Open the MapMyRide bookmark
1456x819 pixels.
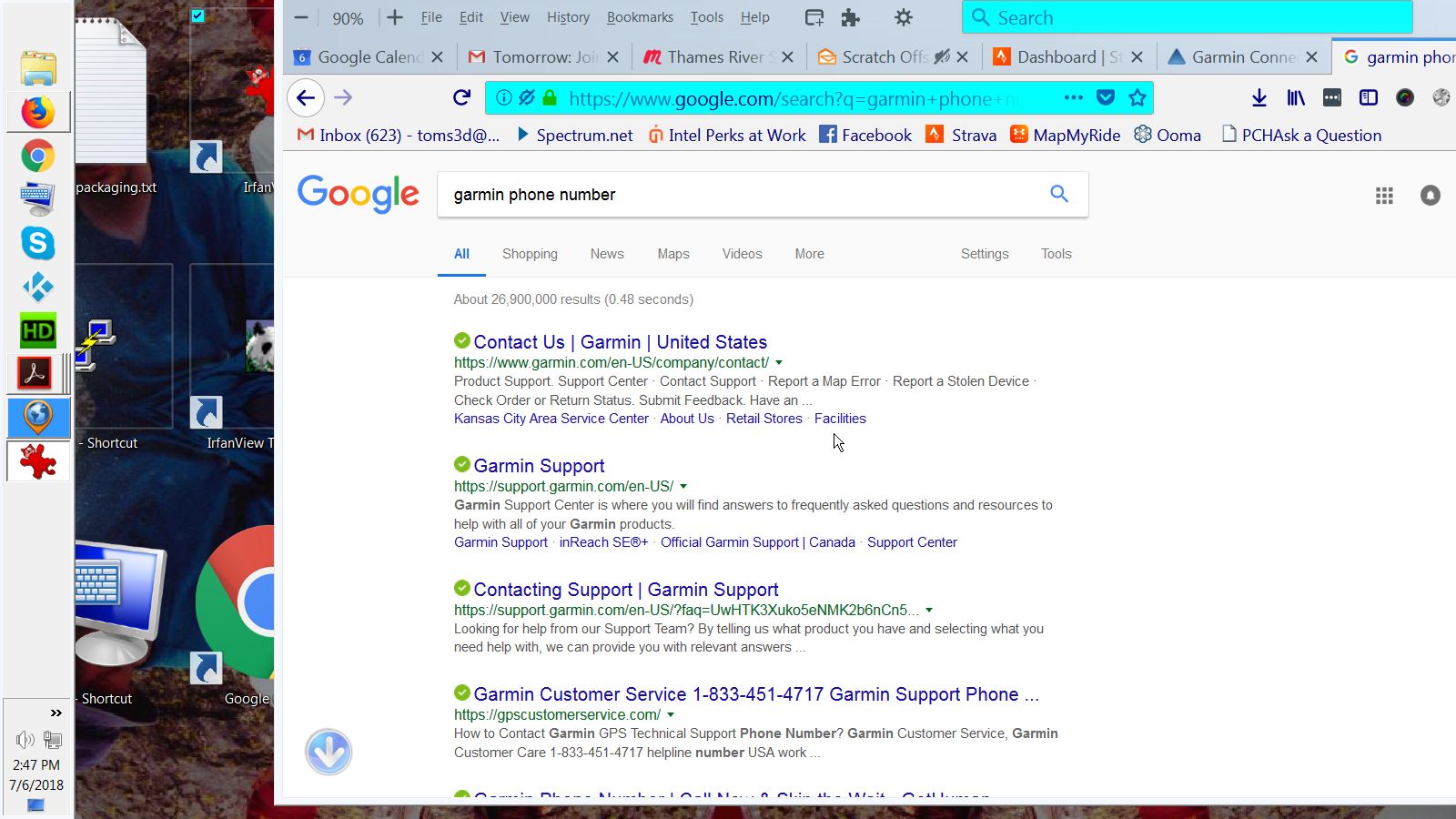pos(1066,135)
